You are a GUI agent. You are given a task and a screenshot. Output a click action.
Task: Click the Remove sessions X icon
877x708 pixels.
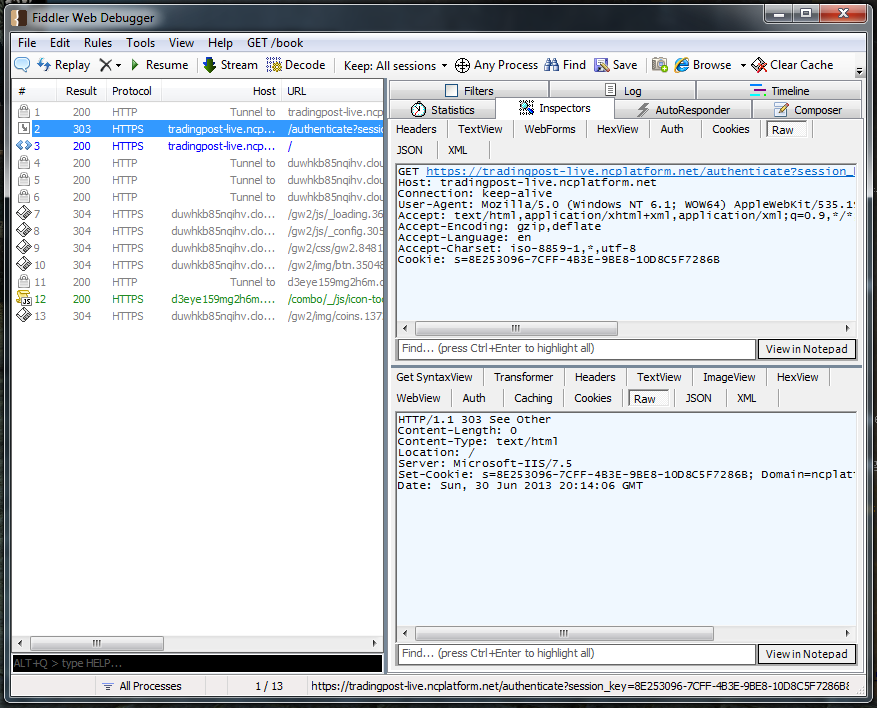click(x=105, y=65)
